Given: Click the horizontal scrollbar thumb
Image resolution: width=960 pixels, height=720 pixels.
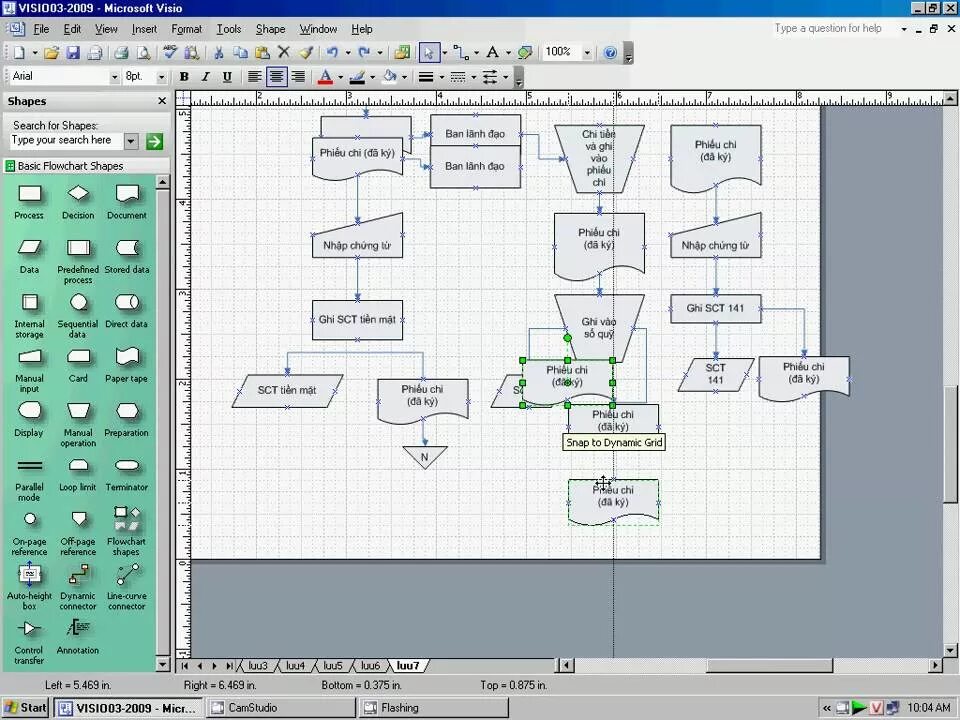Looking at the screenshot, I should pyautogui.click(x=770, y=666).
